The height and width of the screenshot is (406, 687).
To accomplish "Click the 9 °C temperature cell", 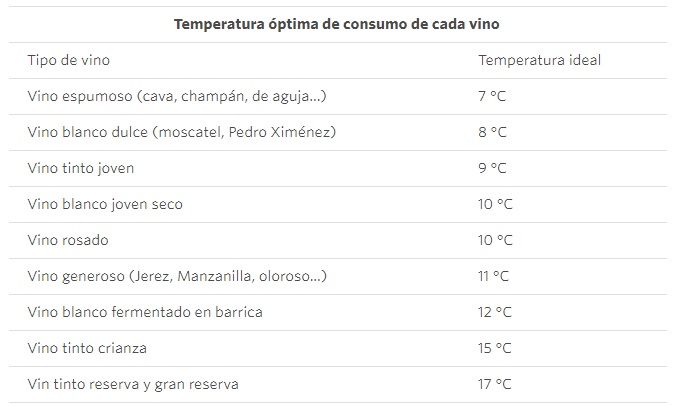I will (493, 168).
